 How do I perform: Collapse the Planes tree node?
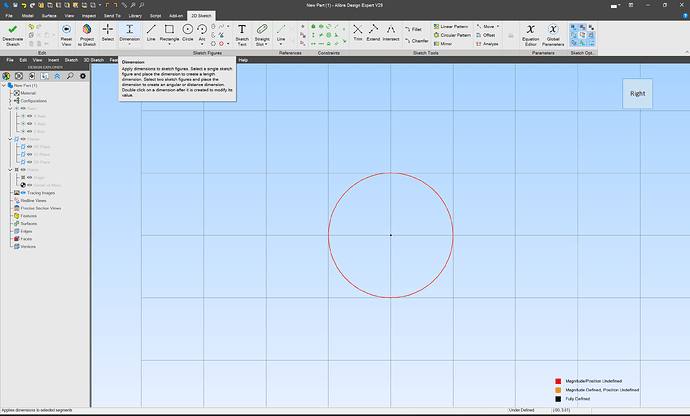click(10, 139)
